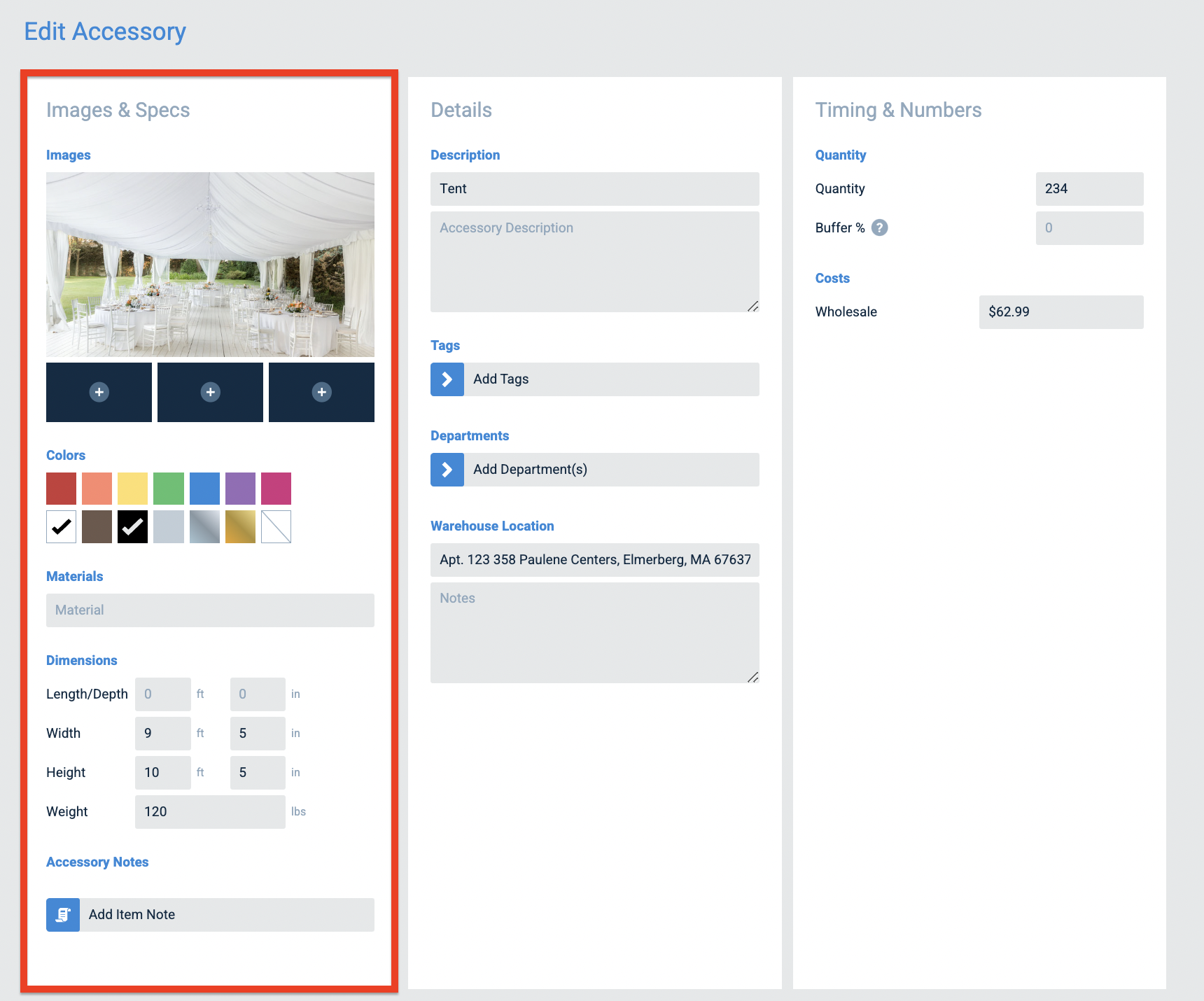Image resolution: width=1204 pixels, height=1001 pixels.
Task: Click the Material input field
Action: point(210,610)
